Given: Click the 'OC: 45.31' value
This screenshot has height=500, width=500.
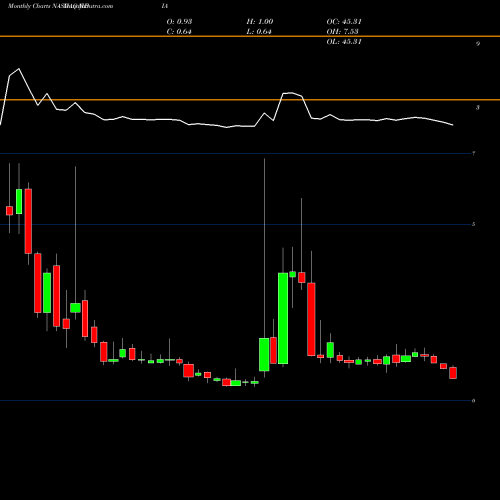Looking at the screenshot, I should click(x=344, y=22).
